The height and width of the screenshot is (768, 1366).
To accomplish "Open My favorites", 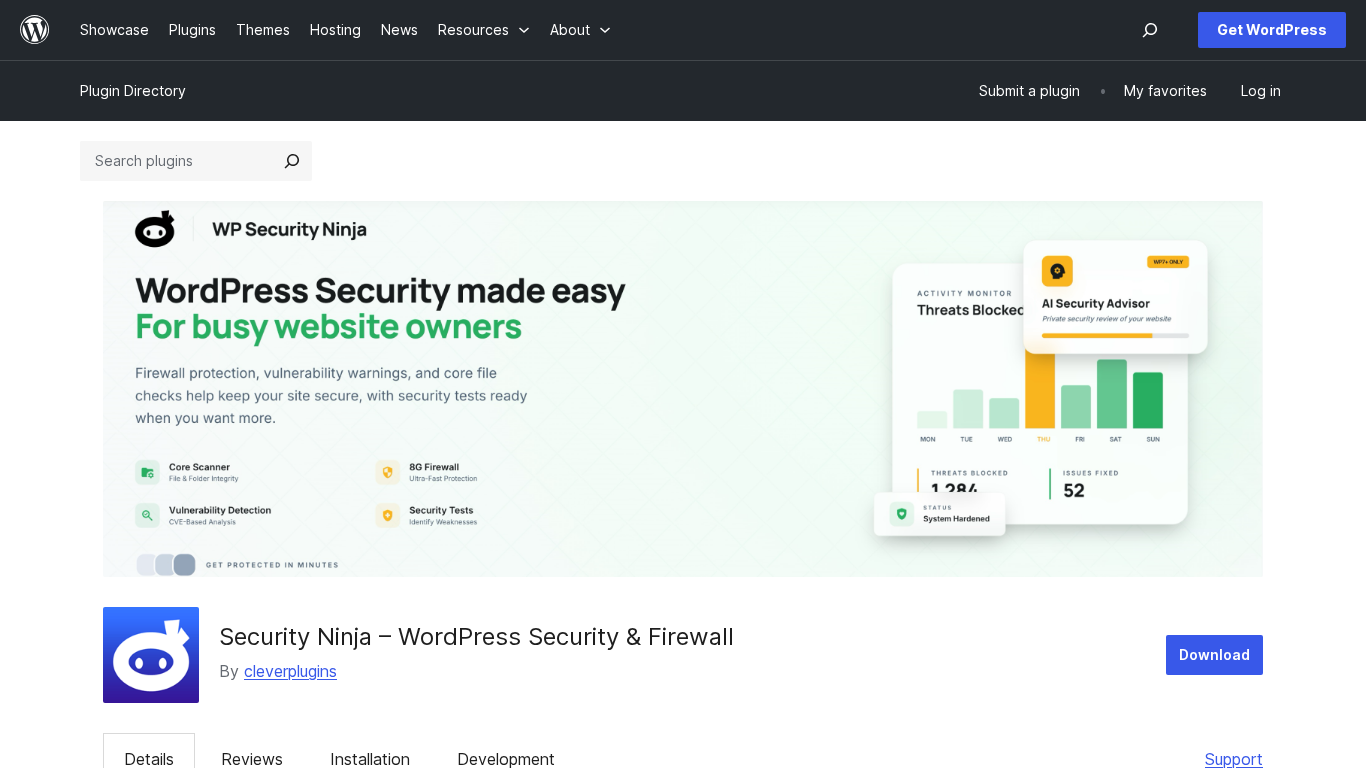I will (x=1165, y=91).
